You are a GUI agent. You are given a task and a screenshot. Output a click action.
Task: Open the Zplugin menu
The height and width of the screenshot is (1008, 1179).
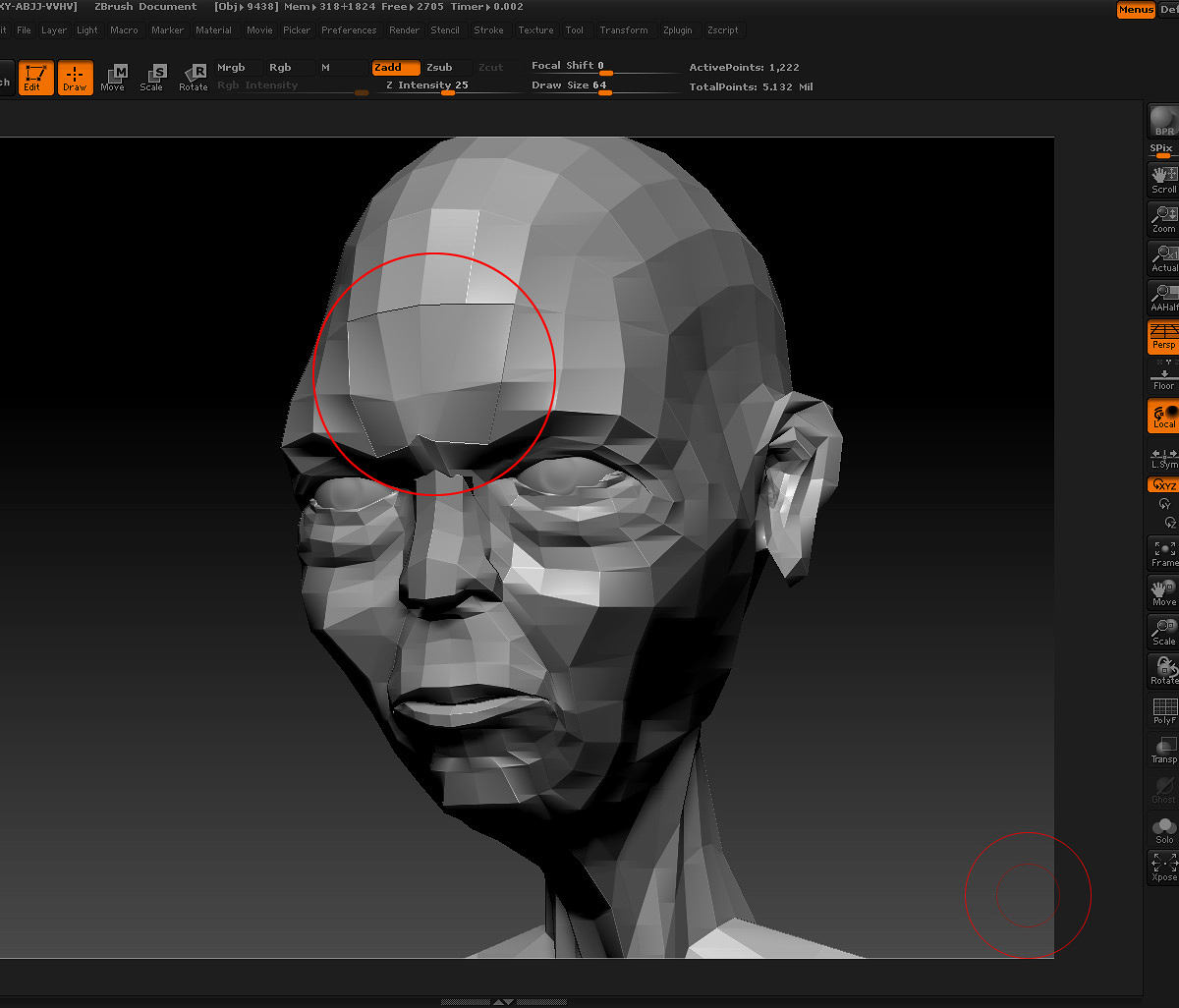coord(677,30)
